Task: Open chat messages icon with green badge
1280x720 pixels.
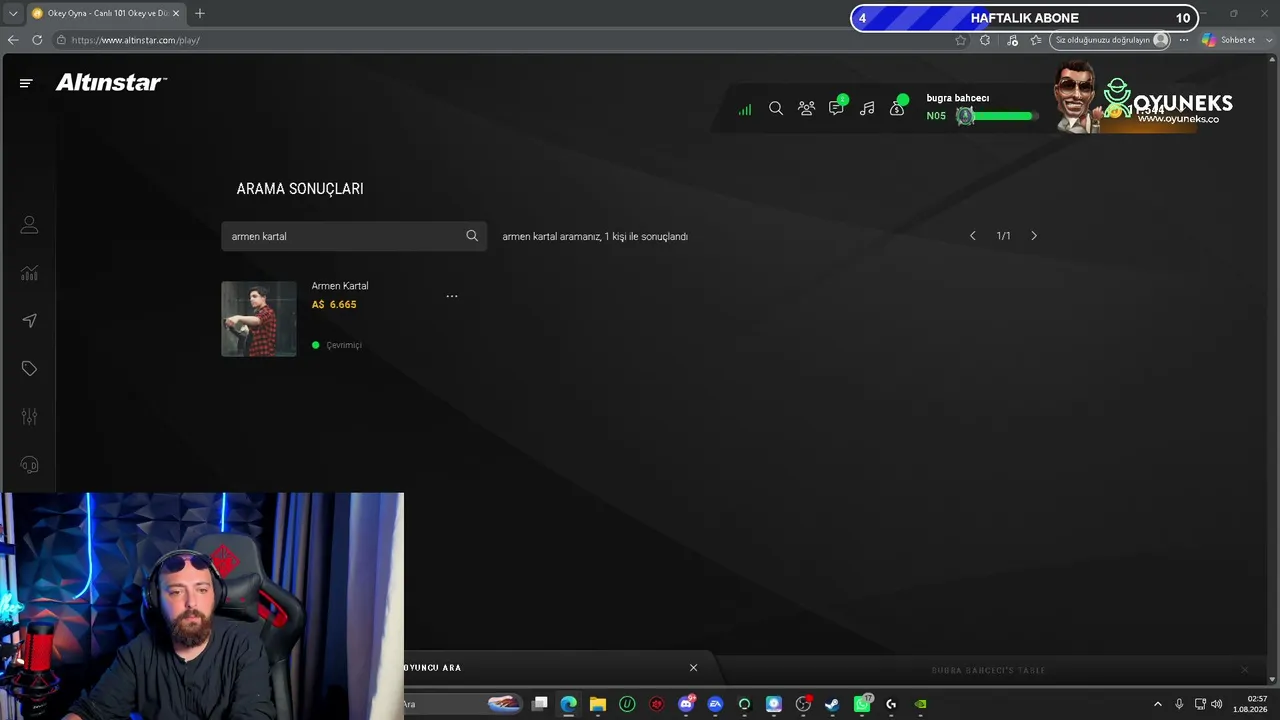Action: coord(837,106)
